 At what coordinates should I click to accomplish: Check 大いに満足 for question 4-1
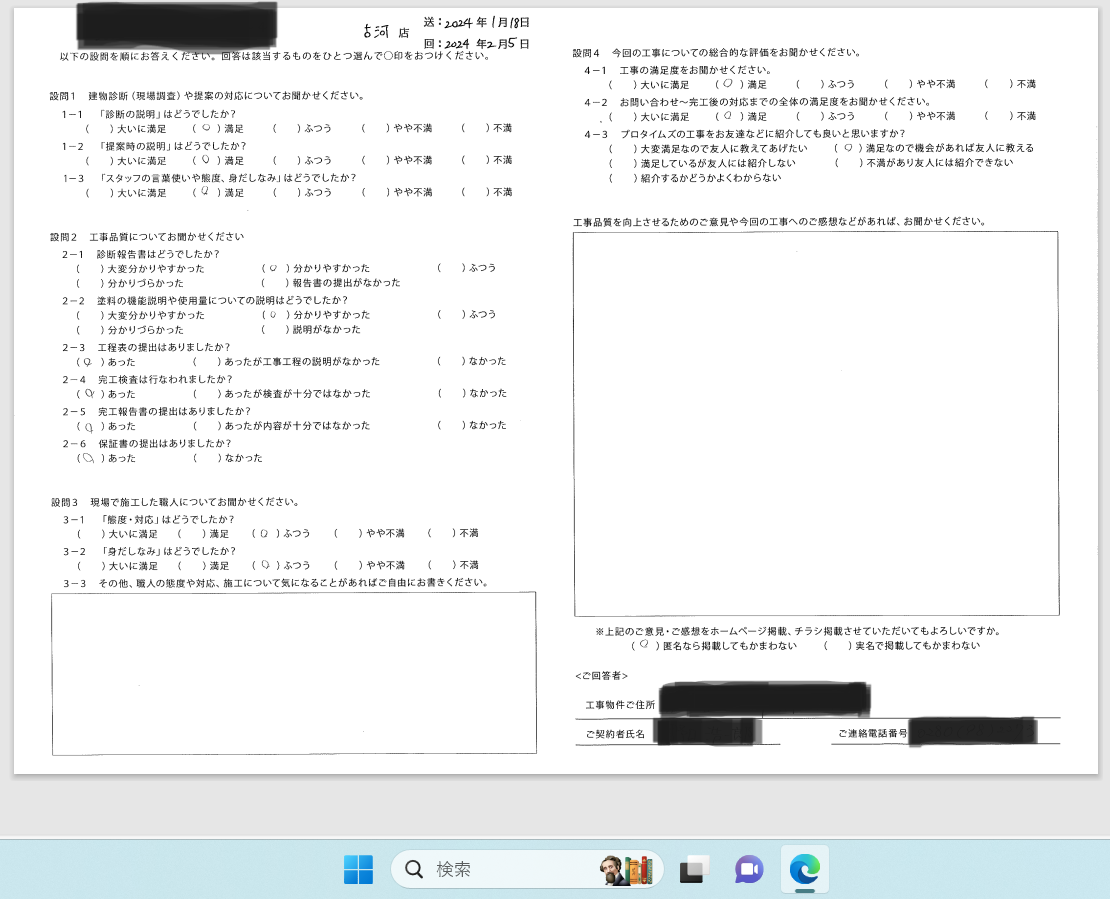tap(619, 85)
